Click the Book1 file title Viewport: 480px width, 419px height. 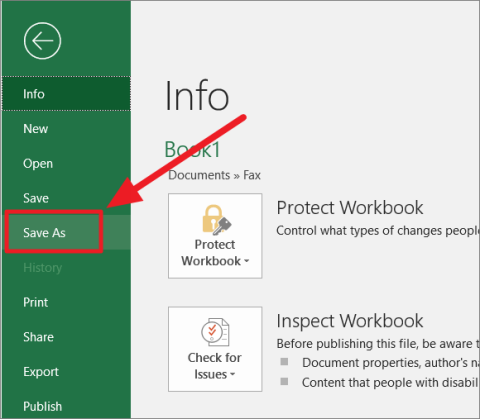pos(192,149)
